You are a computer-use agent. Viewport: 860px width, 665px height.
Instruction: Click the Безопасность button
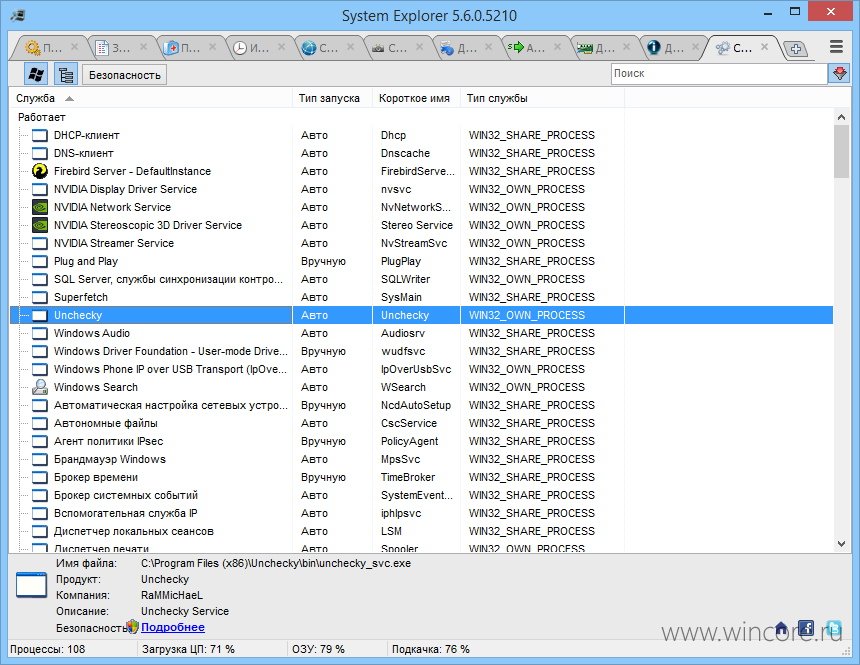coord(125,75)
